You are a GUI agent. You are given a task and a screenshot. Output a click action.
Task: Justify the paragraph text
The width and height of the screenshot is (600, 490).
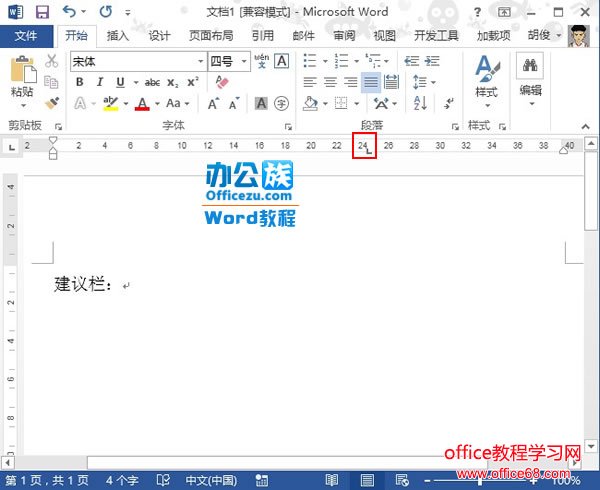click(x=371, y=82)
